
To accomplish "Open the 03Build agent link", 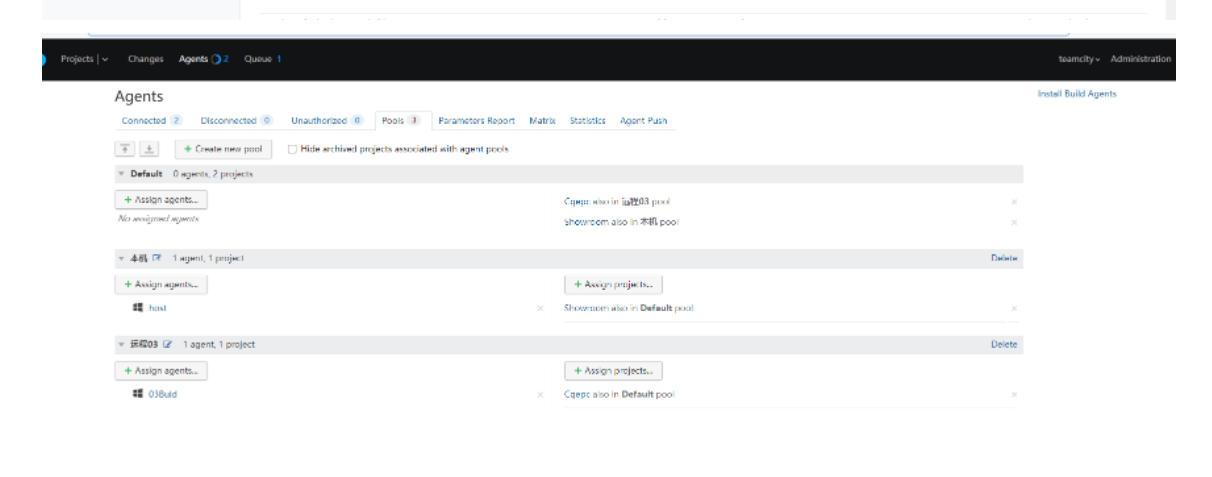I will [x=163, y=394].
